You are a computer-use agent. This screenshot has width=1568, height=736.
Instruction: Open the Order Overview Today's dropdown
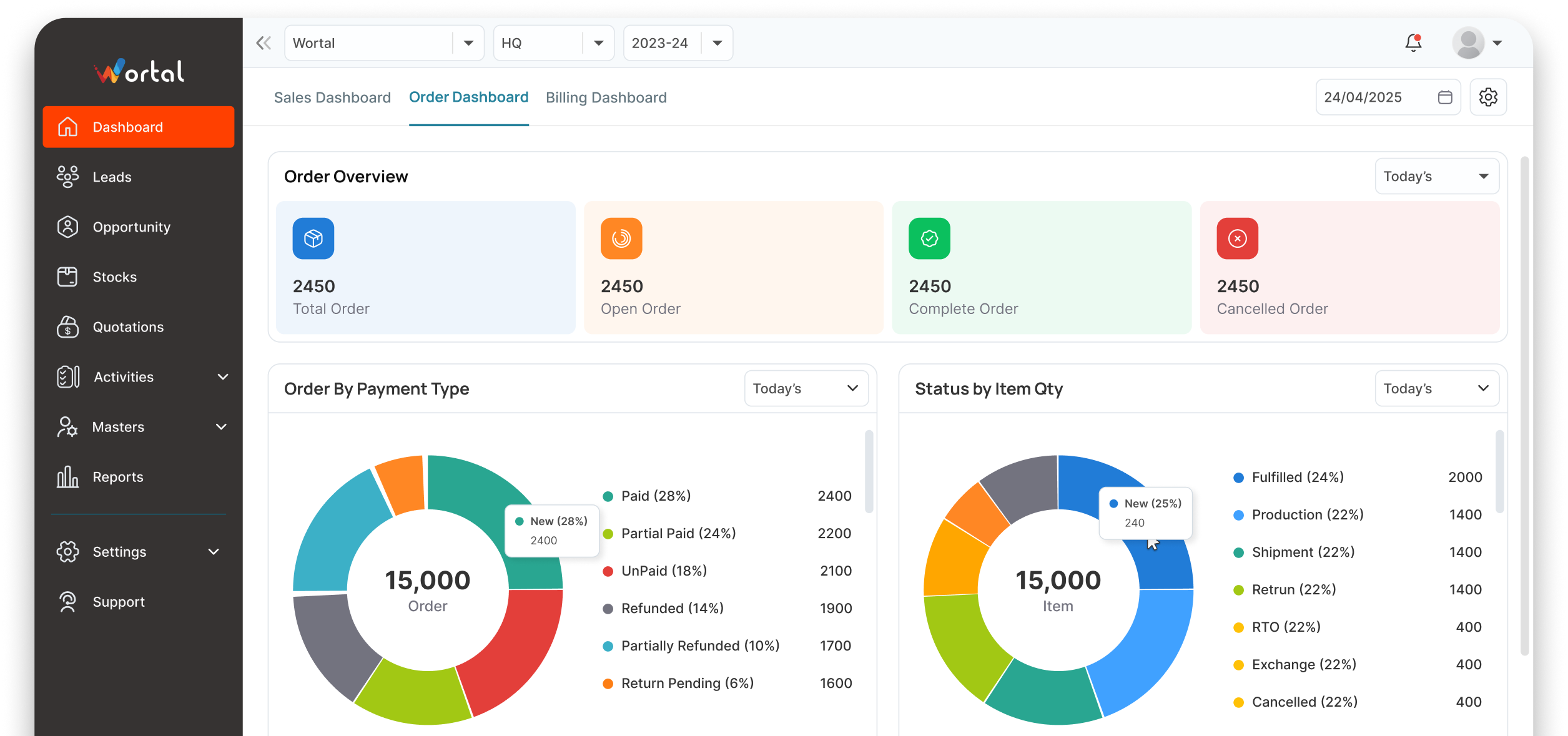click(x=1436, y=177)
